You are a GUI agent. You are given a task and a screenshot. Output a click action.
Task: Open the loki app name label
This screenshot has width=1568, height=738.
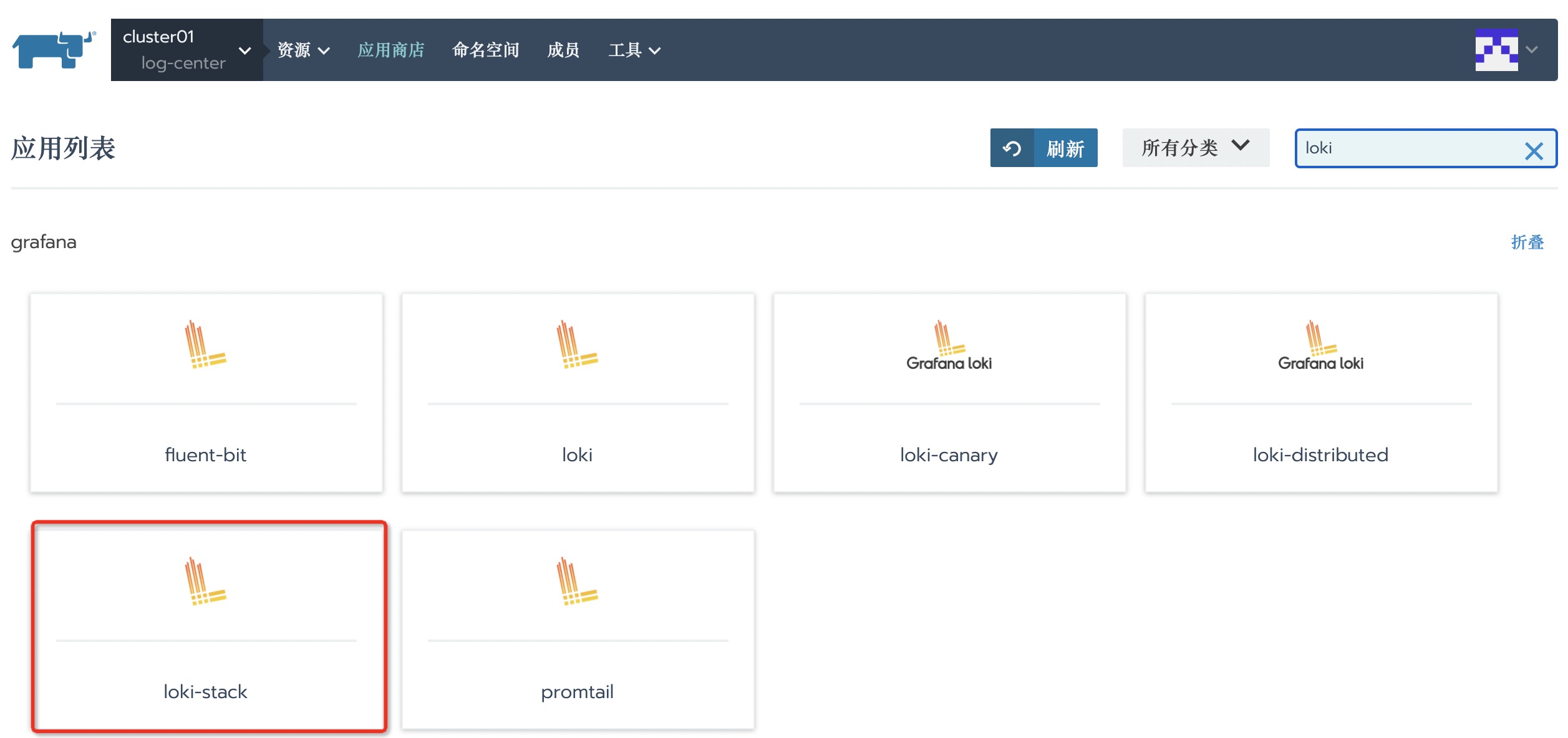click(578, 455)
